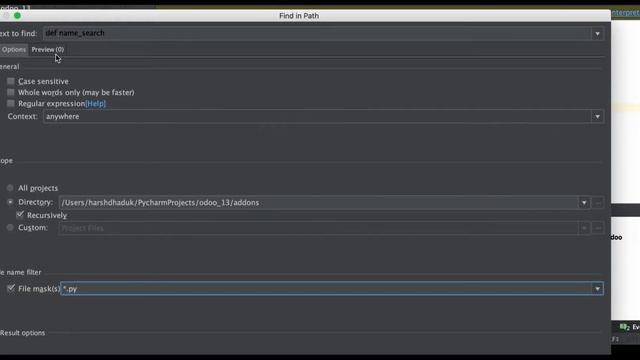Click the Custom scope ellipsis button
This screenshot has width=640, height=360.
598,228
